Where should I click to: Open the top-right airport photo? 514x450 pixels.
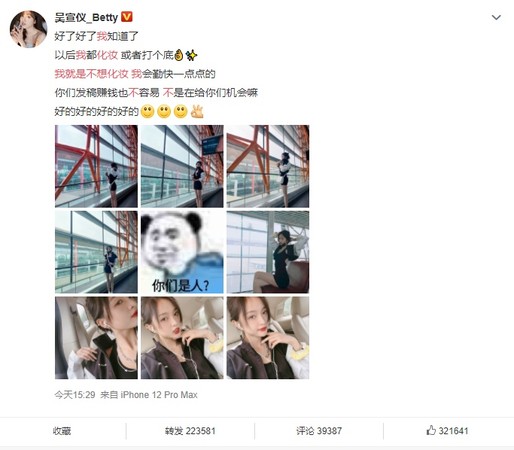(268, 166)
